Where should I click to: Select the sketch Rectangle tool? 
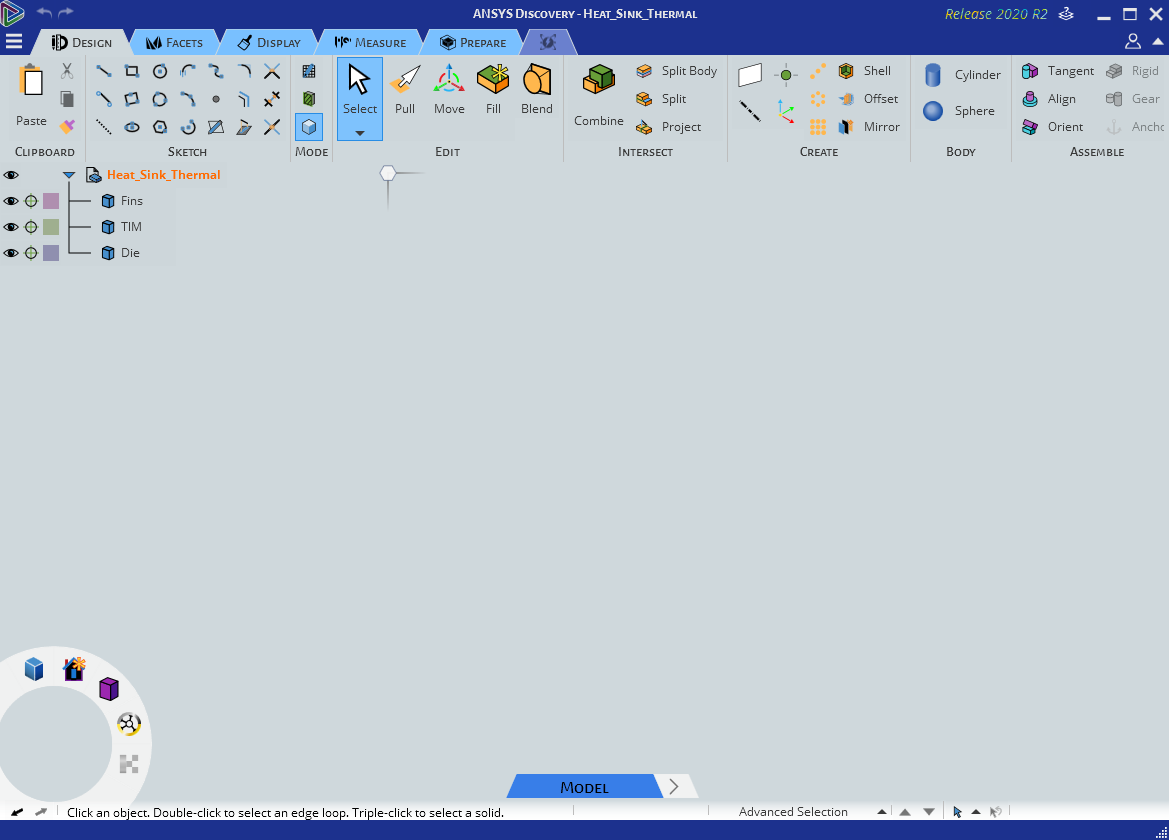pos(132,71)
